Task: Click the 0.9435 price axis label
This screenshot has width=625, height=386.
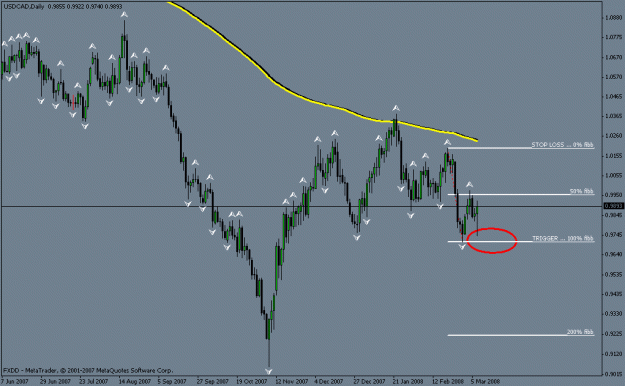Action: tap(613, 294)
